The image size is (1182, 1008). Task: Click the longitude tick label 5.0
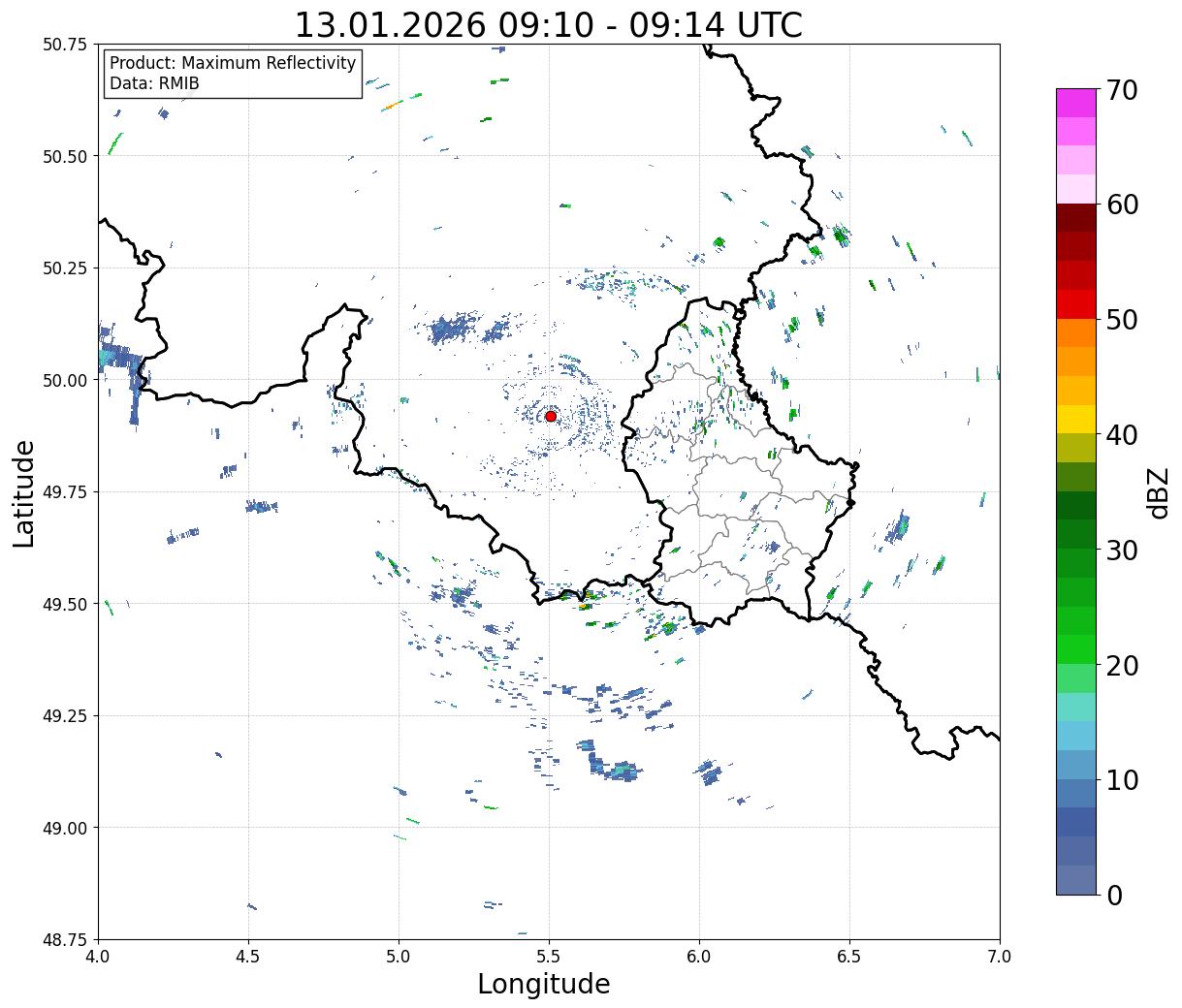[x=399, y=957]
